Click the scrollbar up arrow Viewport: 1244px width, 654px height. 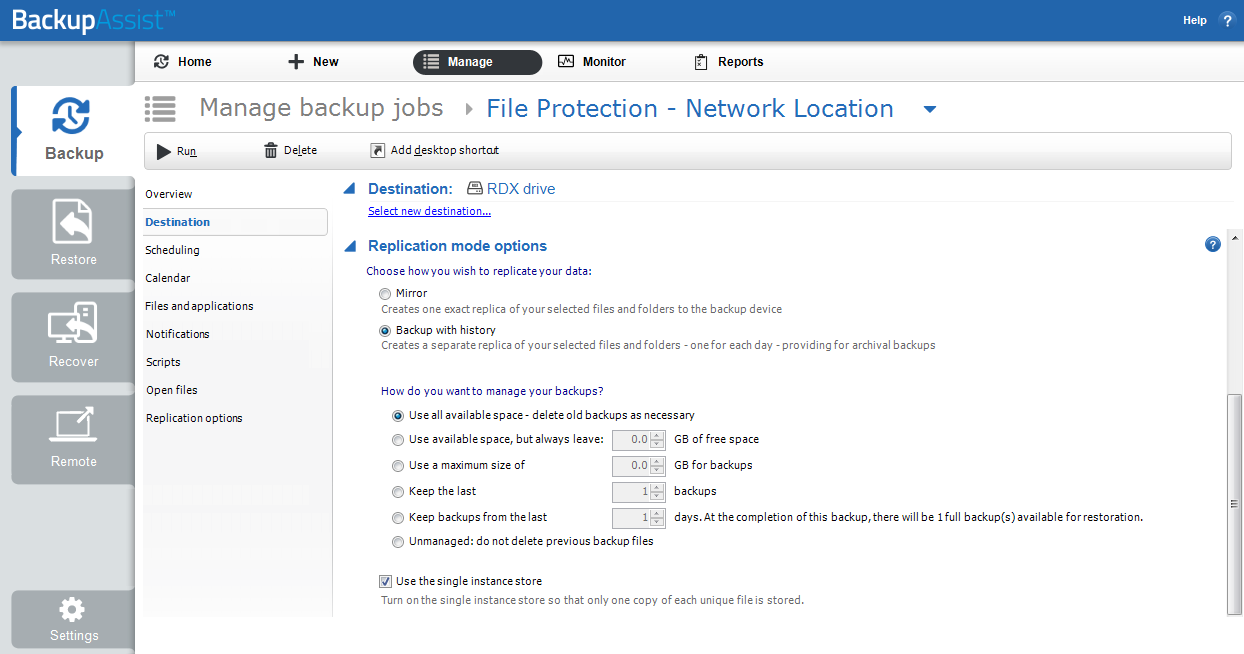pos(1234,238)
